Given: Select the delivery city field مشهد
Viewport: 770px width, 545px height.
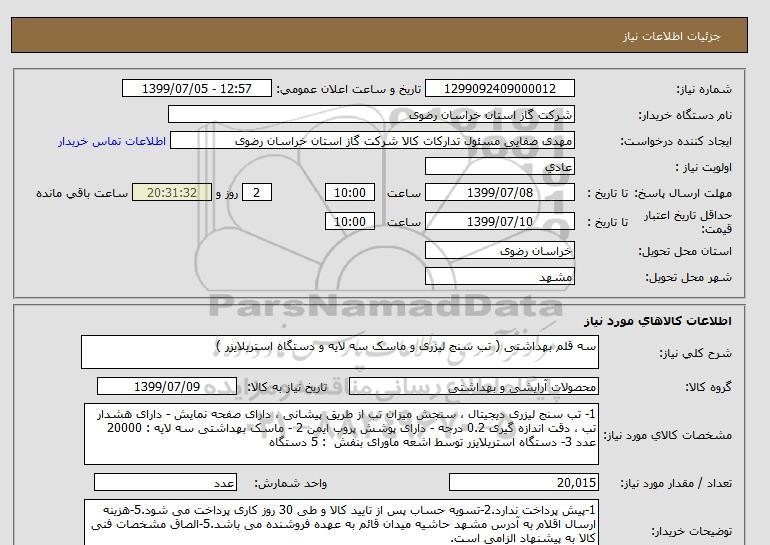Looking at the screenshot, I should pyautogui.click(x=499, y=276).
